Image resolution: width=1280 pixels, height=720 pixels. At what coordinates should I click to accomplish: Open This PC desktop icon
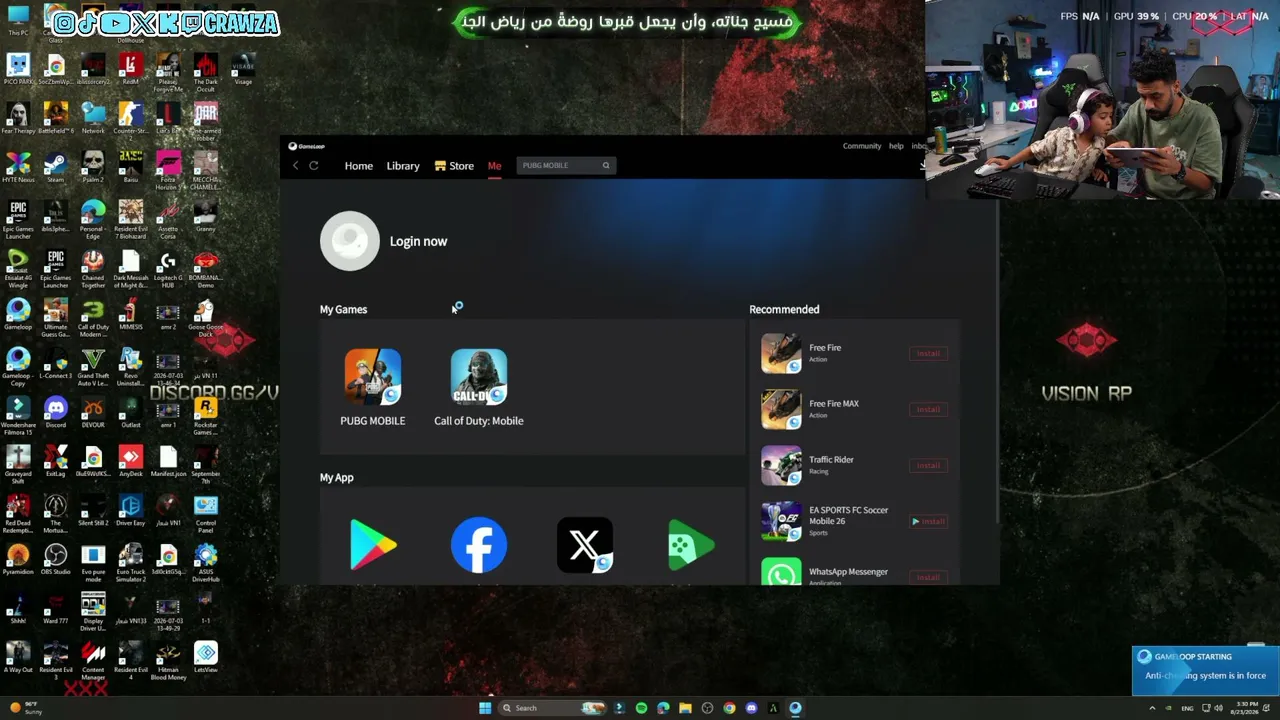point(18,20)
